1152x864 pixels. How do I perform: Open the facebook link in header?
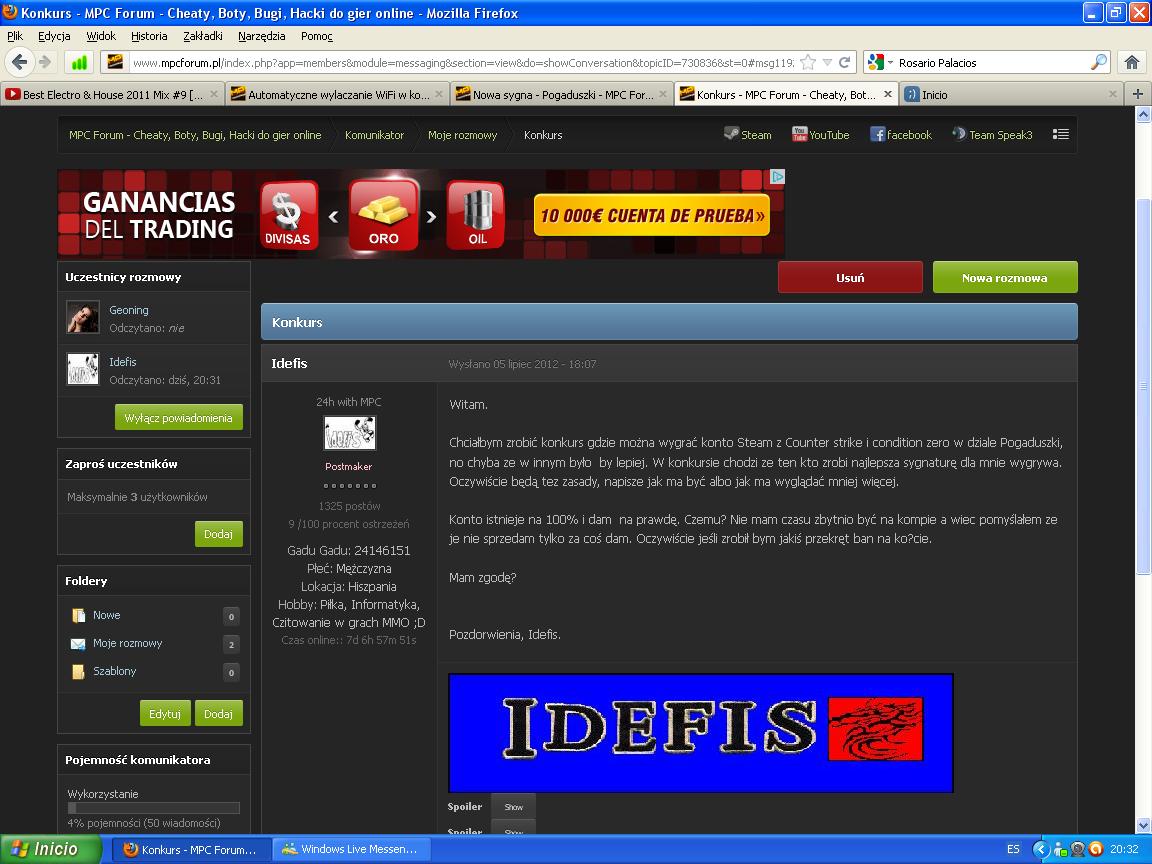click(x=901, y=134)
